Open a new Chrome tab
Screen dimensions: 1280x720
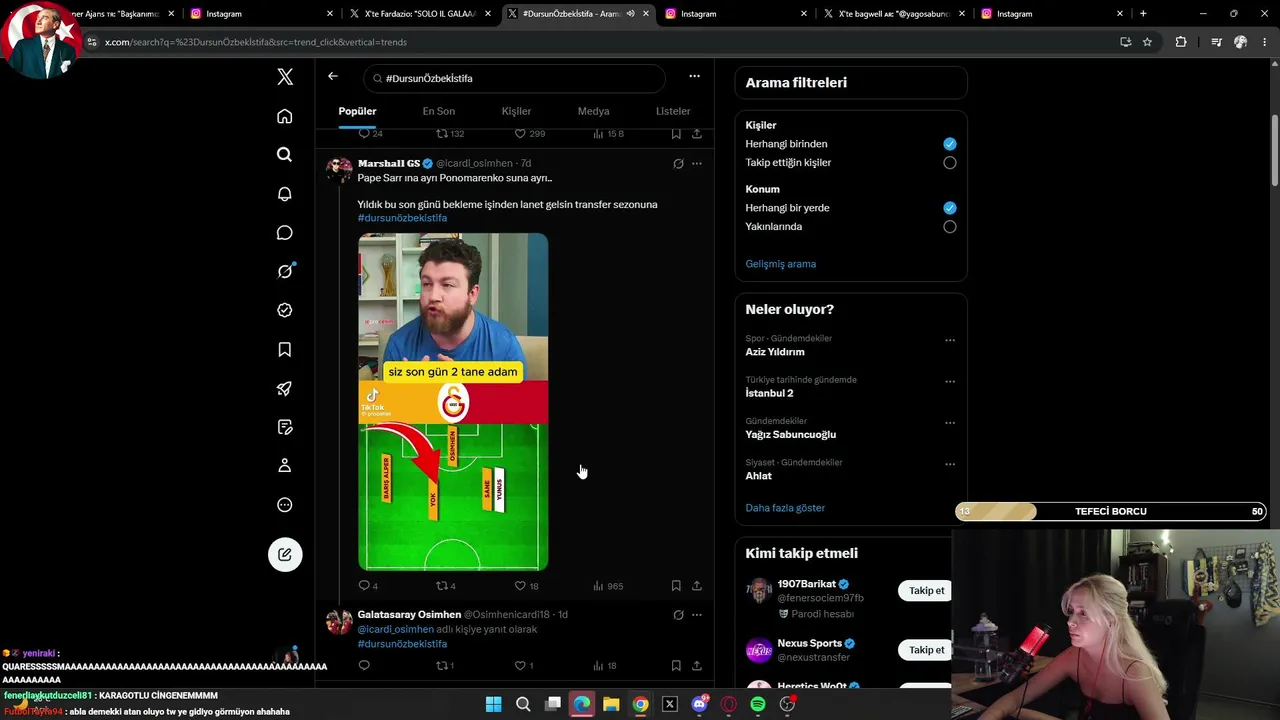click(x=1143, y=14)
